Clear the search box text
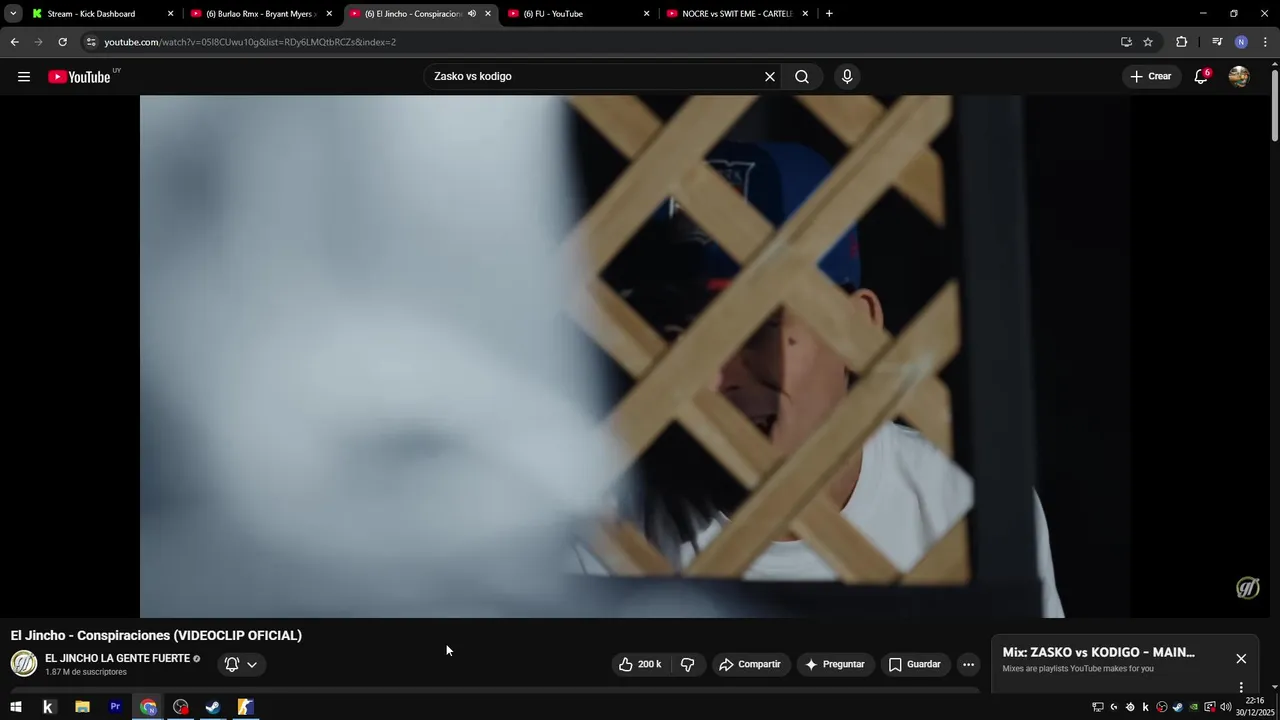The image size is (1280, 720). point(770,77)
